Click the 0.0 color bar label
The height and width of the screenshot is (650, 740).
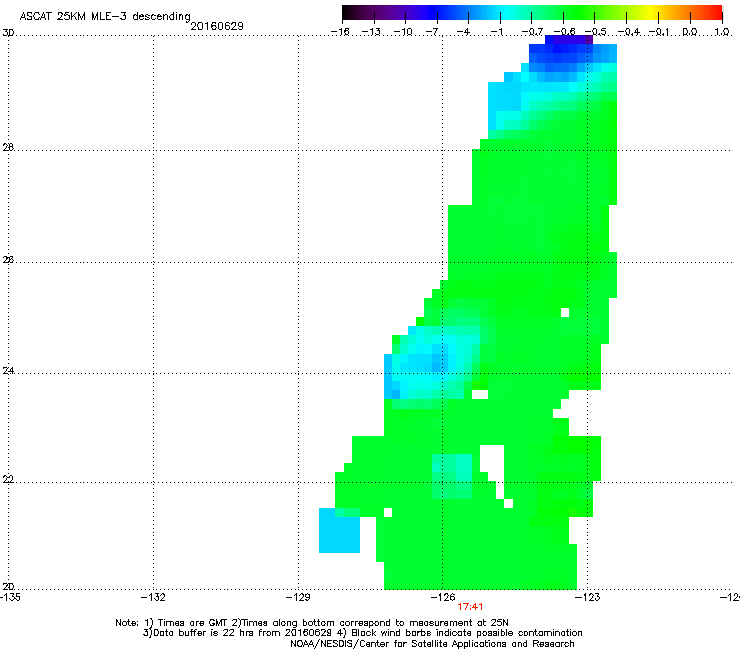click(x=690, y=32)
